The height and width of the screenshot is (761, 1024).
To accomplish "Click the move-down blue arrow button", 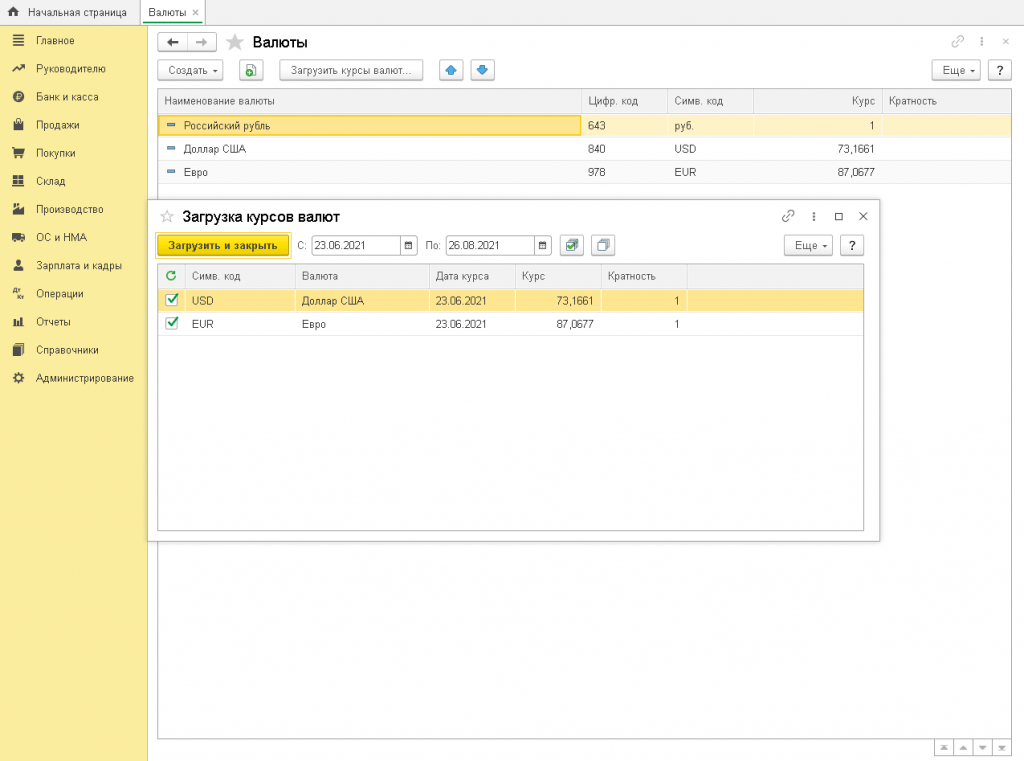I will [483, 70].
